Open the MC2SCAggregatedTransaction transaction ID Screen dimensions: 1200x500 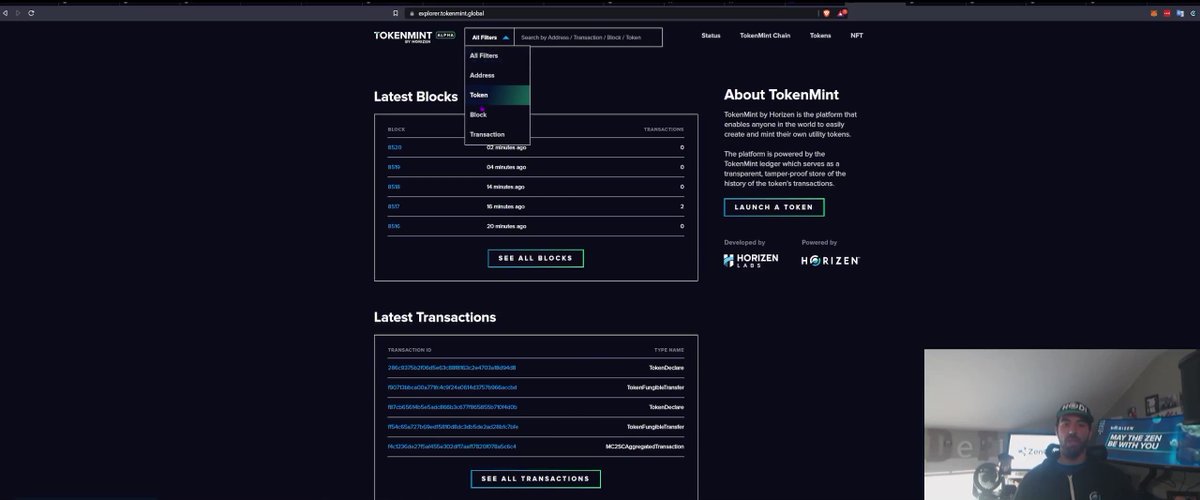tap(452, 446)
